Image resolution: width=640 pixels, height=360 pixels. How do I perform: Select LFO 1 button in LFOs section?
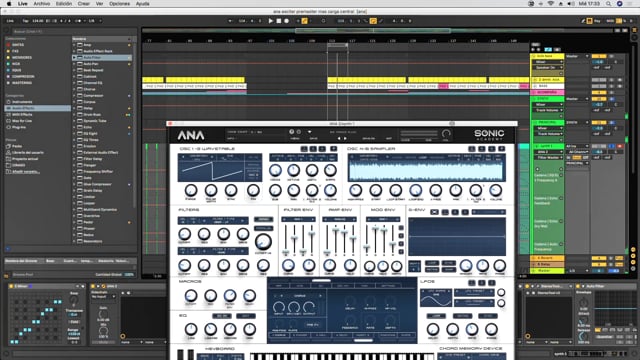click(472, 282)
